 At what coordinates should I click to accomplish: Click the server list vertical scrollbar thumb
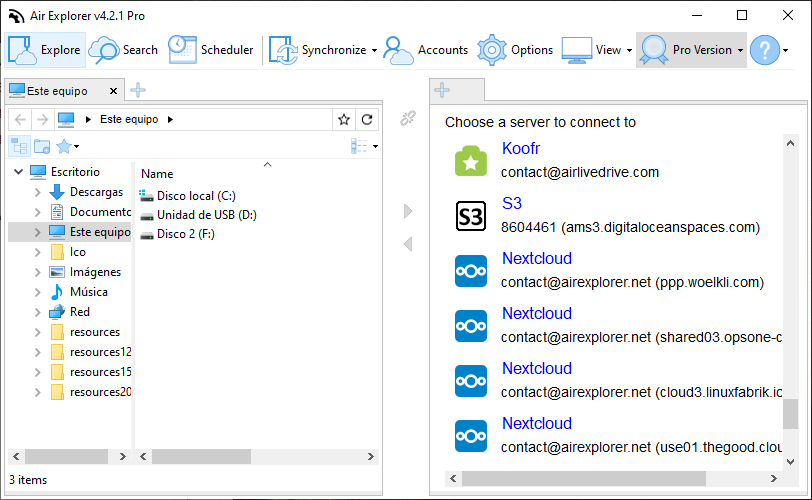tap(790, 414)
